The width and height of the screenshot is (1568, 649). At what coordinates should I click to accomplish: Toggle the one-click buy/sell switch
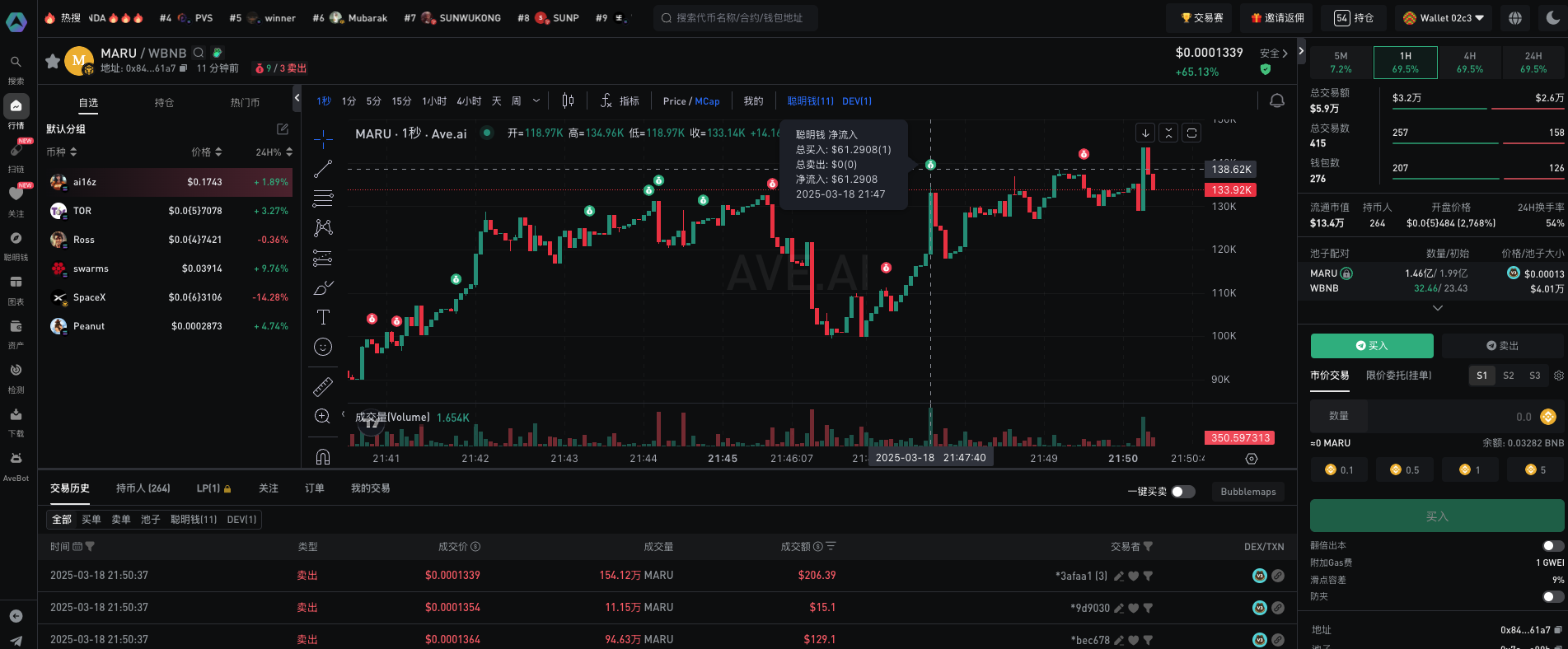pos(1182,492)
